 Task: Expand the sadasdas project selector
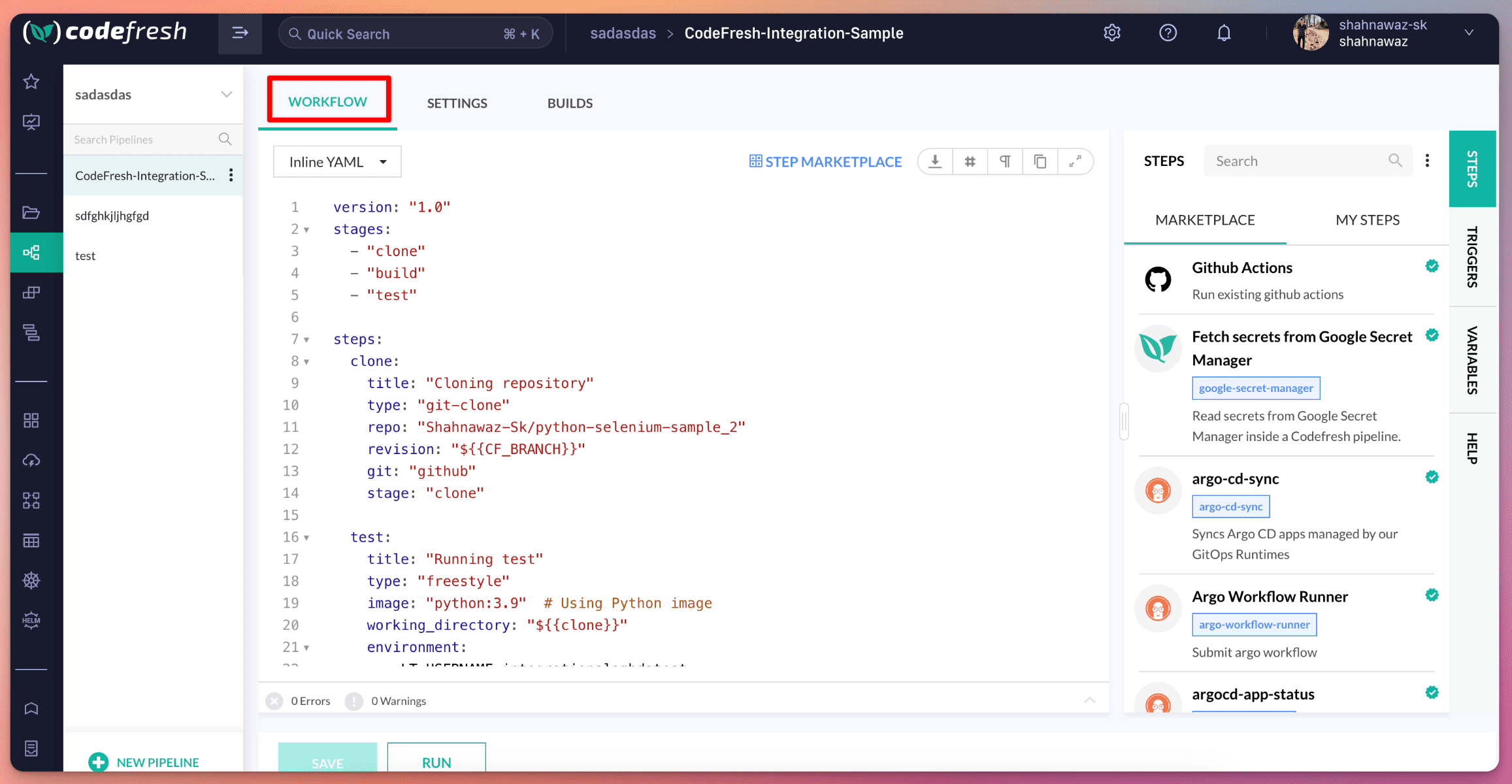226,94
